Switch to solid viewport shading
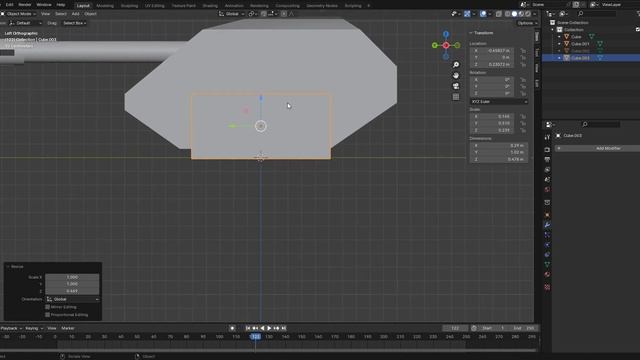Image resolution: width=640 pixels, height=360 pixels. click(x=514, y=14)
